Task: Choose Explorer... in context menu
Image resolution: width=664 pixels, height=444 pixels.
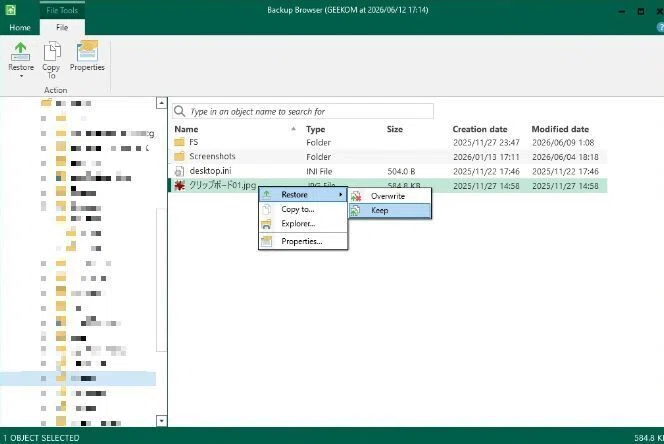Action: [x=303, y=224]
